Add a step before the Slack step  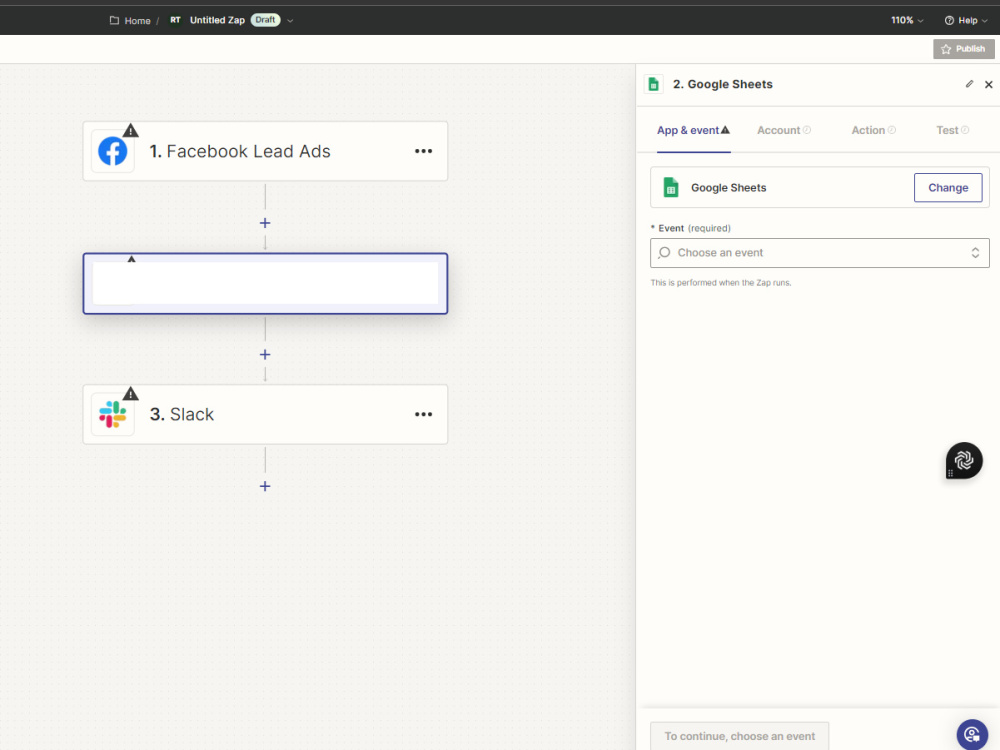[265, 355]
